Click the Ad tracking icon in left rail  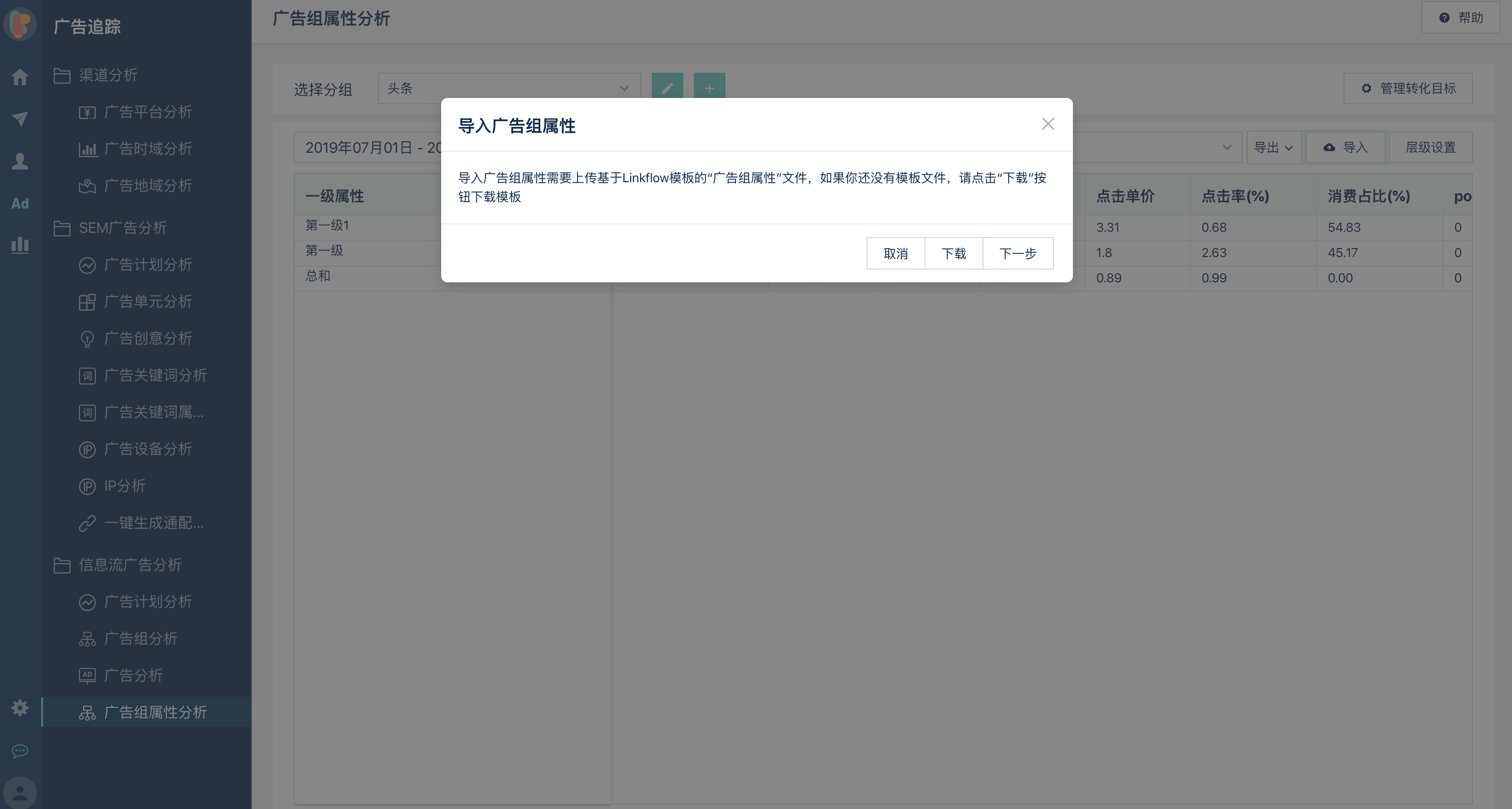(x=20, y=203)
